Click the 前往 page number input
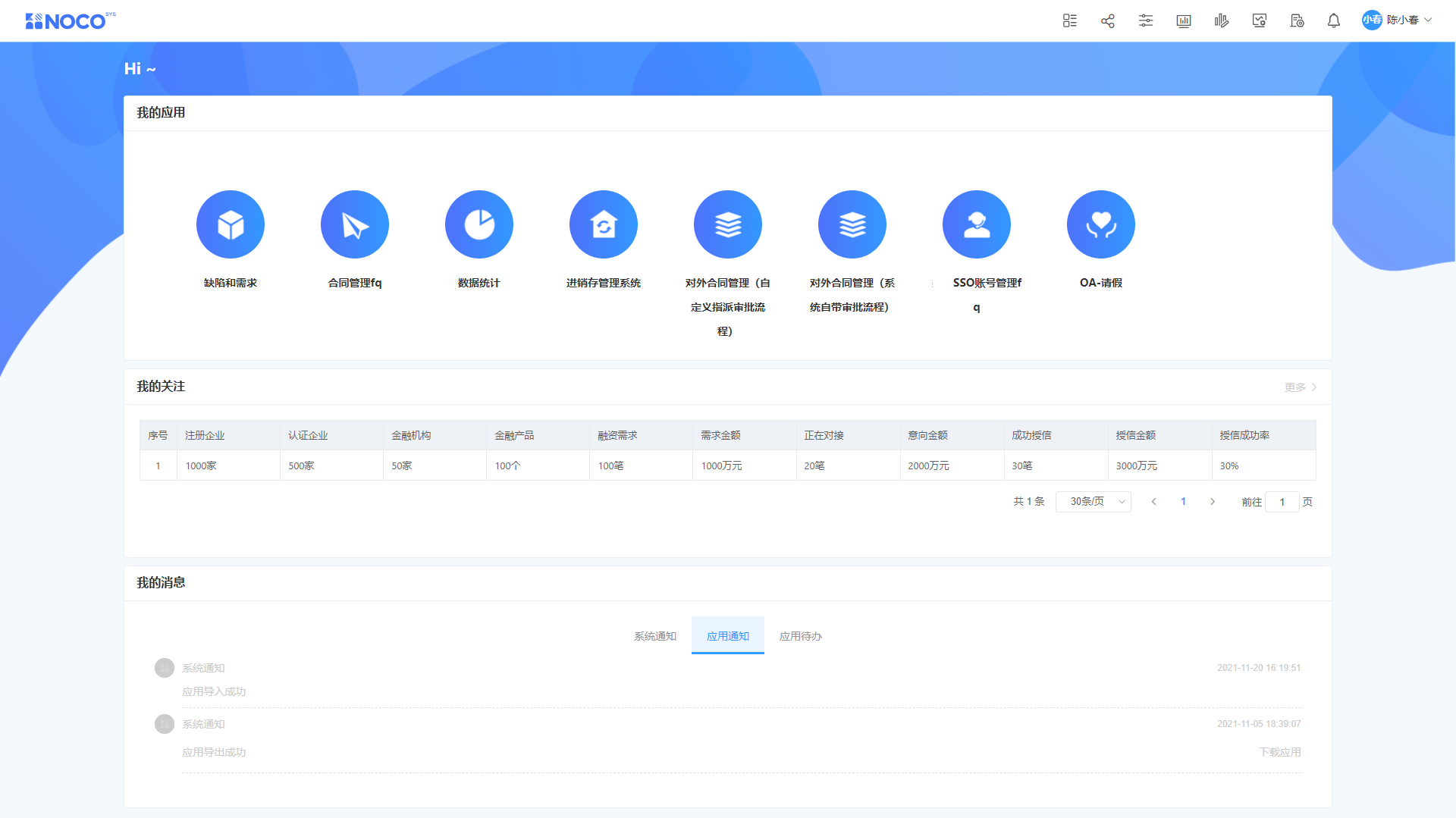The height and width of the screenshot is (818, 1456). (1282, 502)
